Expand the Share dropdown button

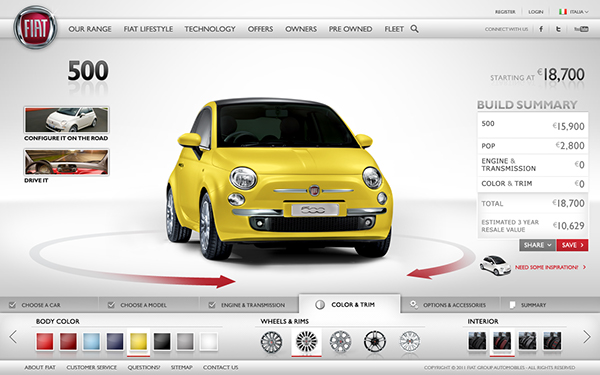(x=537, y=245)
